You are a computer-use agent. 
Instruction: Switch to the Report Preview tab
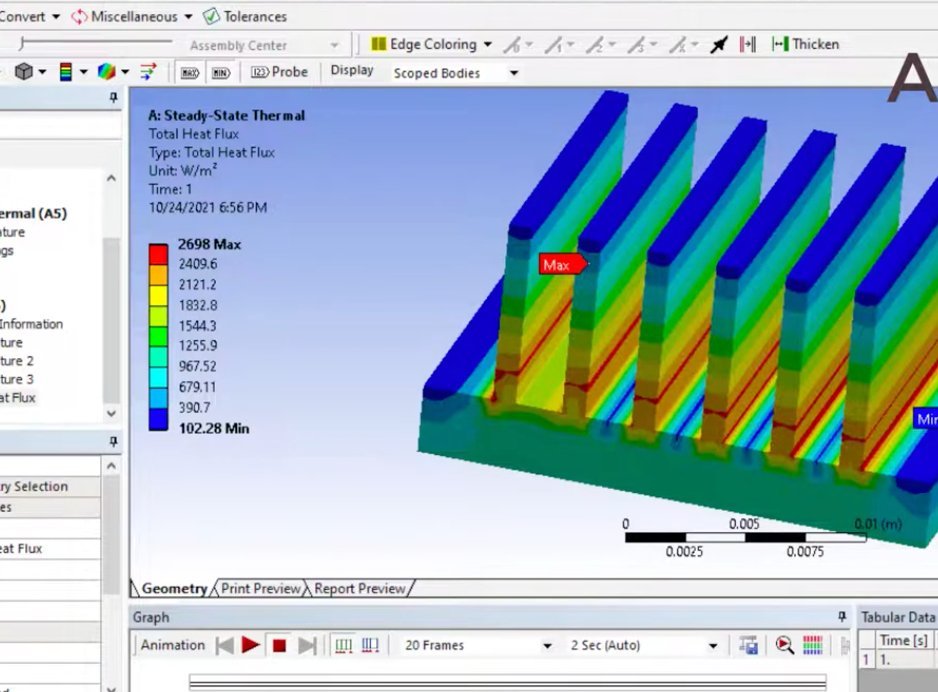pos(360,588)
